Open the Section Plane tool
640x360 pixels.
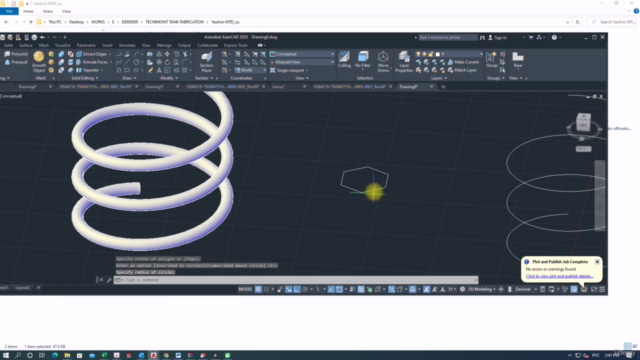[207, 62]
